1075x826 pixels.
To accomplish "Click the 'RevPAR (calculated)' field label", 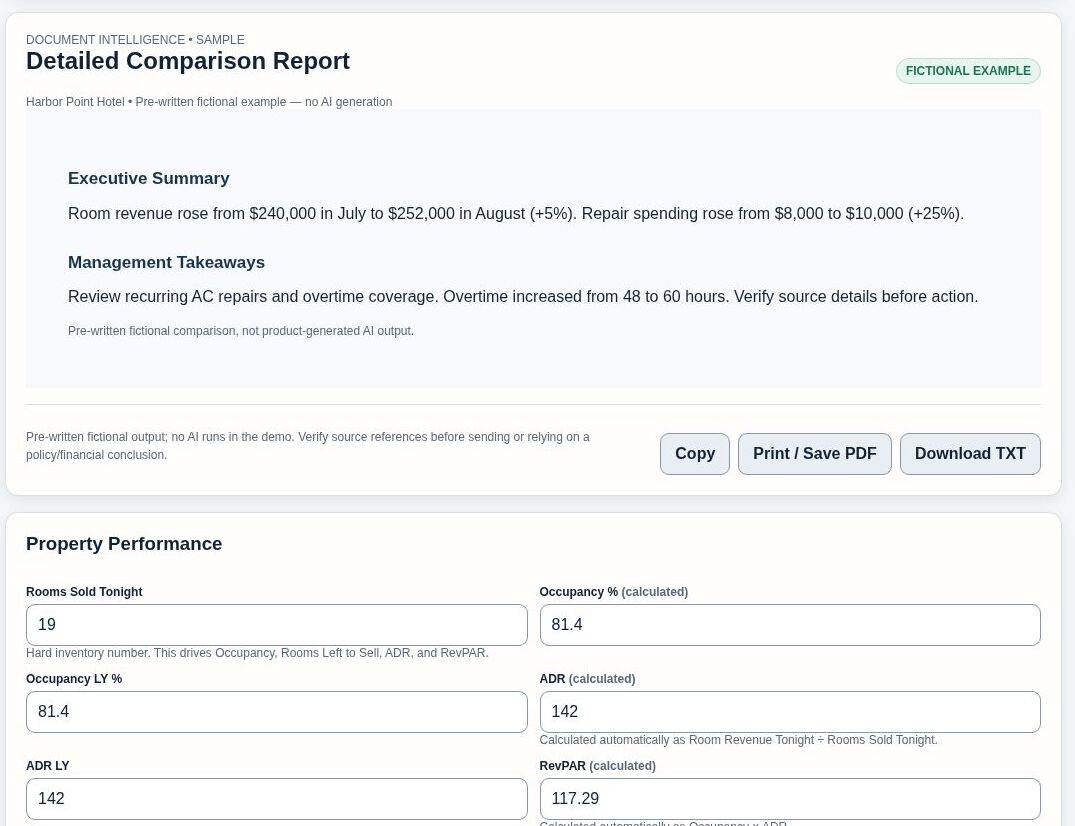I will coord(598,766).
